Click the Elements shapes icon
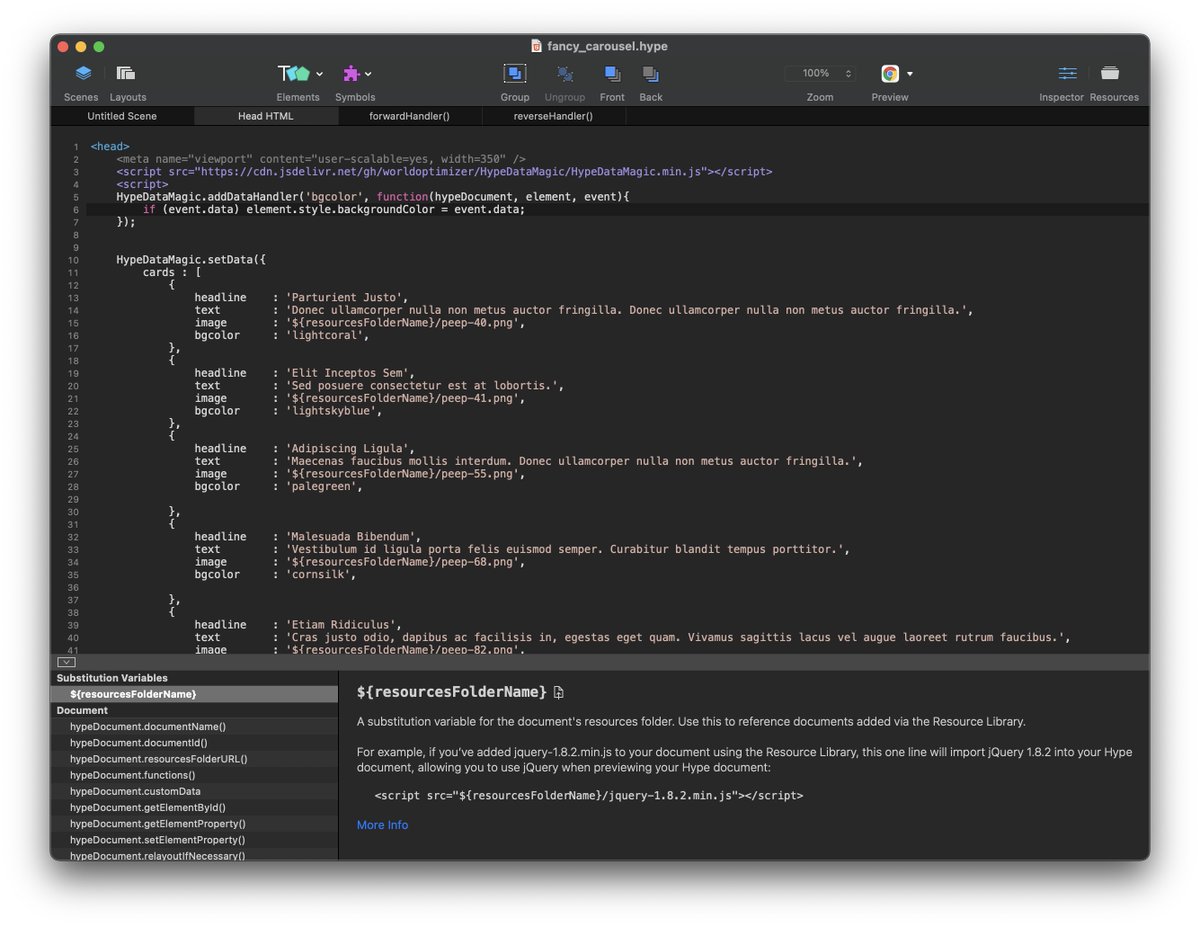The height and width of the screenshot is (927, 1200). click(x=294, y=73)
